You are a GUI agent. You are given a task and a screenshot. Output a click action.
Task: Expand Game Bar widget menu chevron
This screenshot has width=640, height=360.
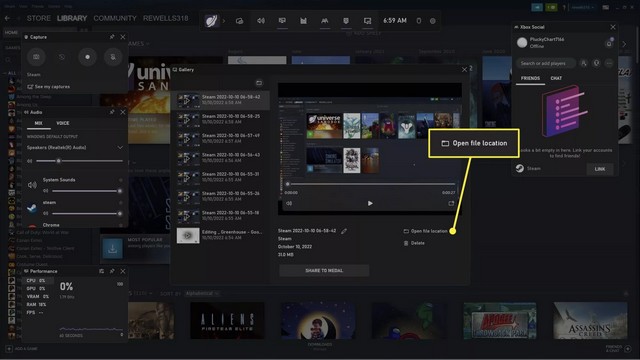pyautogui.click(x=224, y=21)
